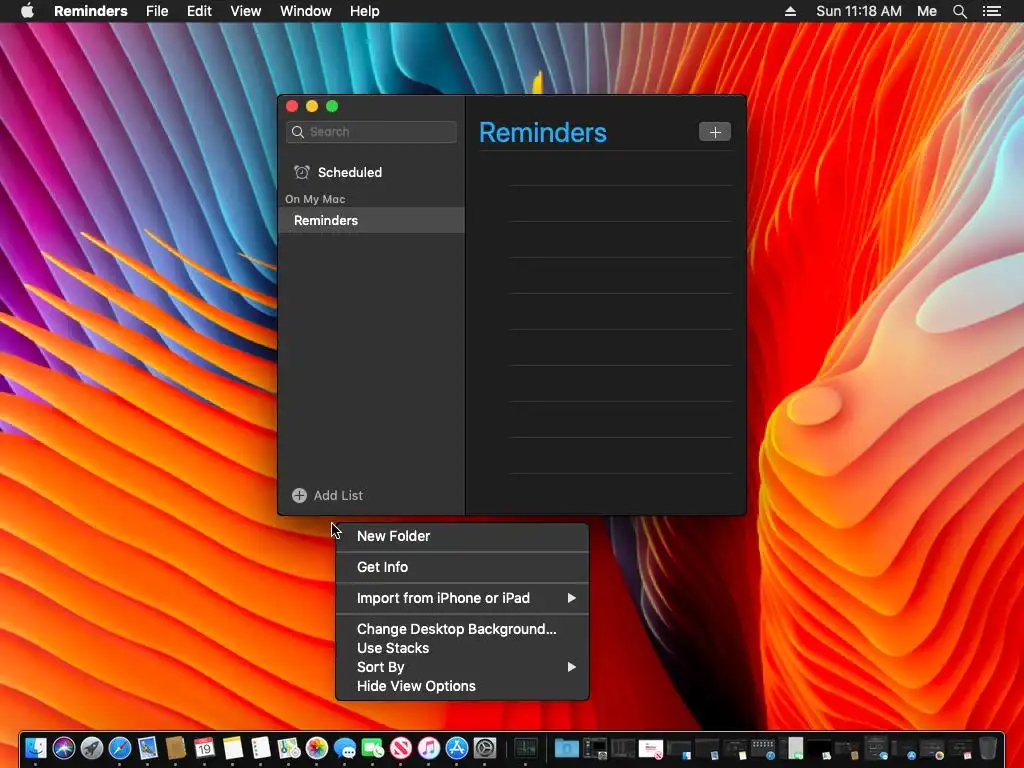
Task: Click the eject icon in menu bar
Action: tap(790, 11)
